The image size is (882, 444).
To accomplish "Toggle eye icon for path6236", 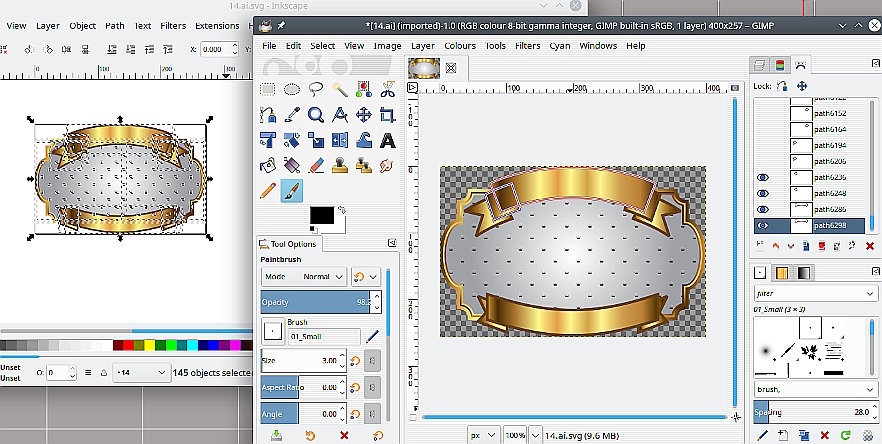I will pyautogui.click(x=763, y=177).
